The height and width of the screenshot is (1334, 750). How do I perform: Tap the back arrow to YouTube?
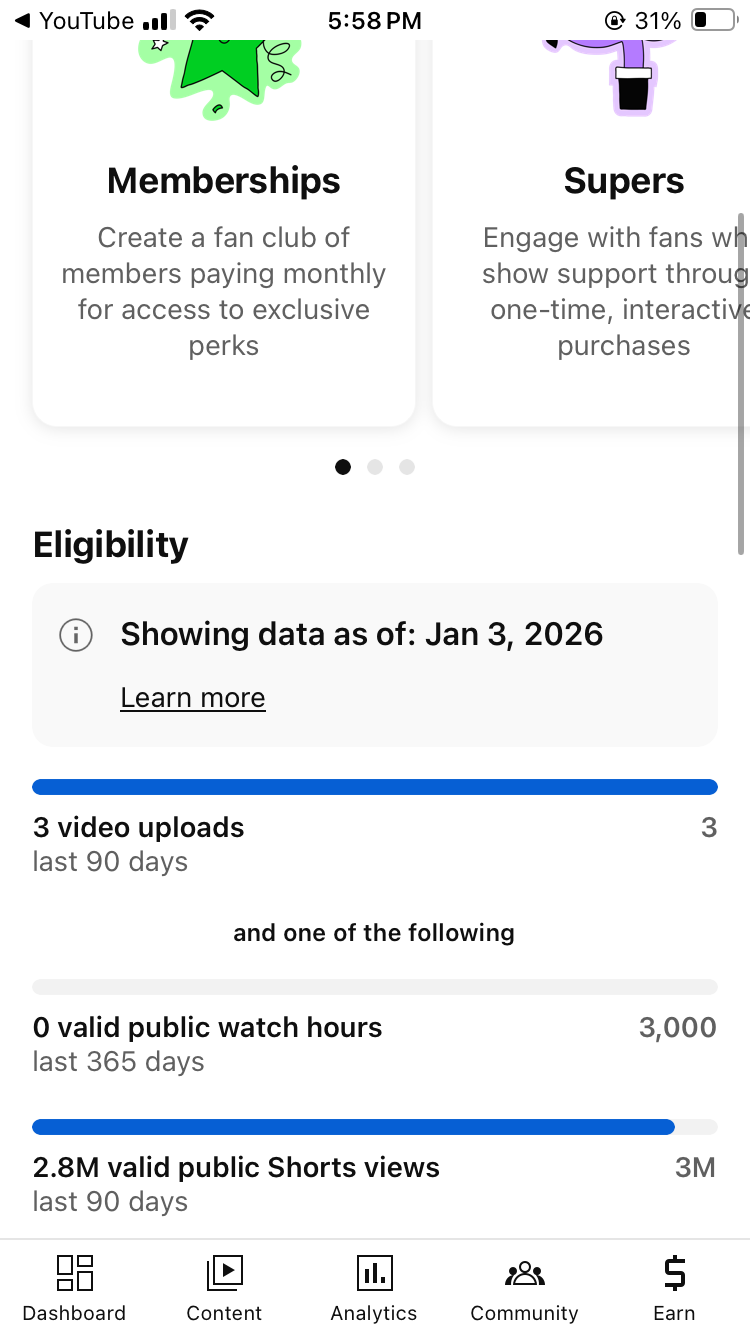tap(22, 20)
